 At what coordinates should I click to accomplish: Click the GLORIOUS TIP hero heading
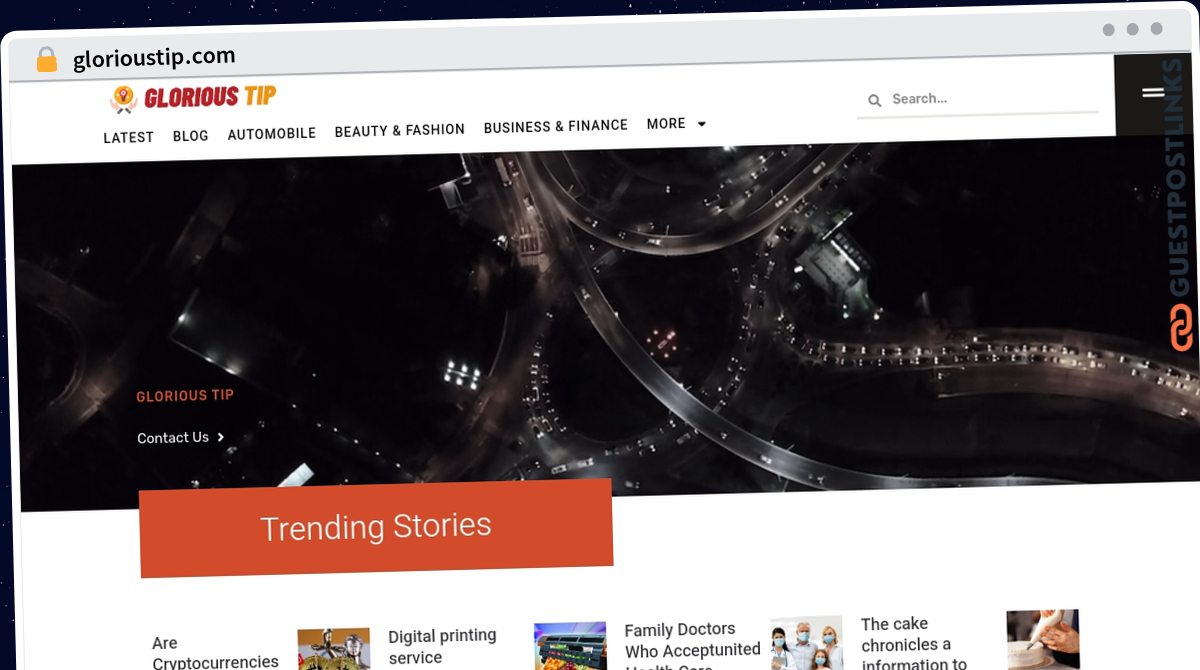[x=185, y=396]
